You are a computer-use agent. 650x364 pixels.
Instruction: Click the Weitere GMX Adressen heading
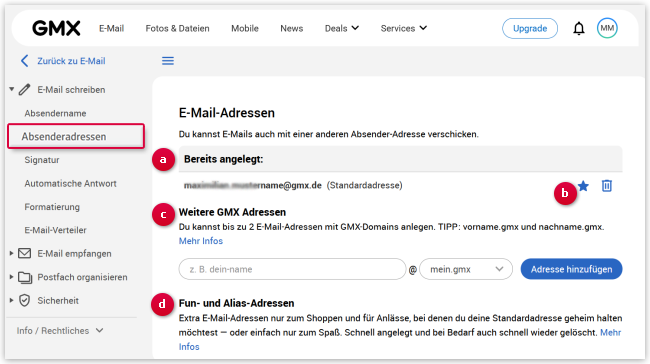click(232, 212)
